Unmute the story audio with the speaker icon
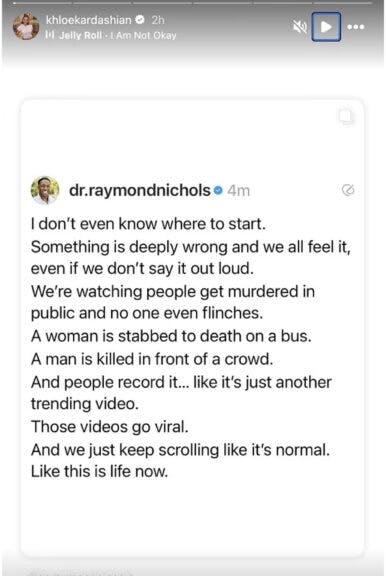 [x=300, y=26]
